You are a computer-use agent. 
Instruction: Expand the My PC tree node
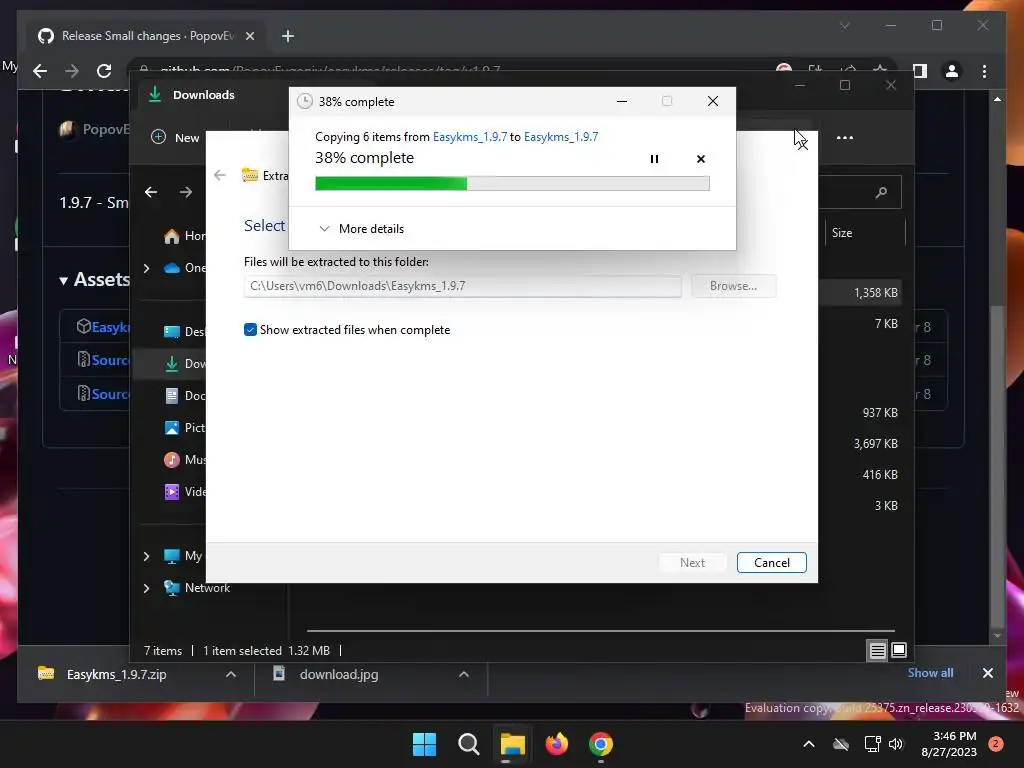(146, 556)
